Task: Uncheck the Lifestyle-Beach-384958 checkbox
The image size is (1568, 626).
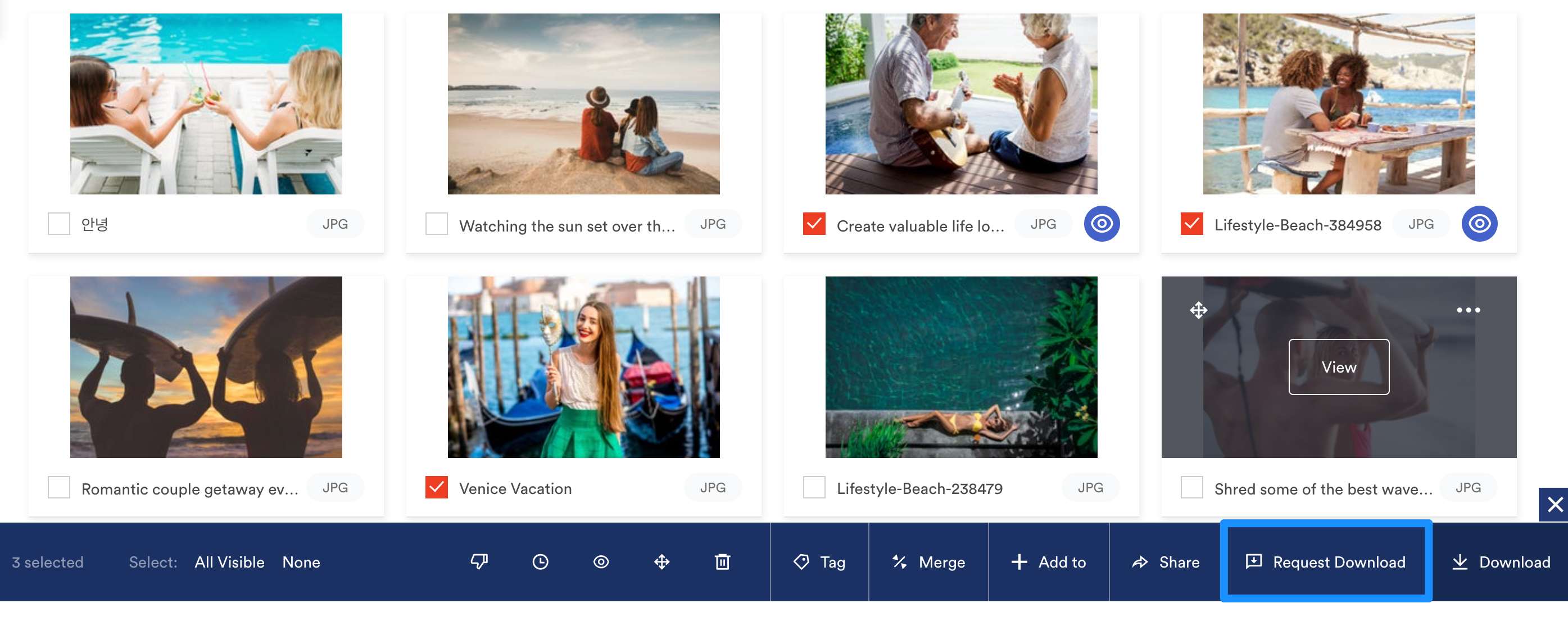Action: (x=1191, y=224)
